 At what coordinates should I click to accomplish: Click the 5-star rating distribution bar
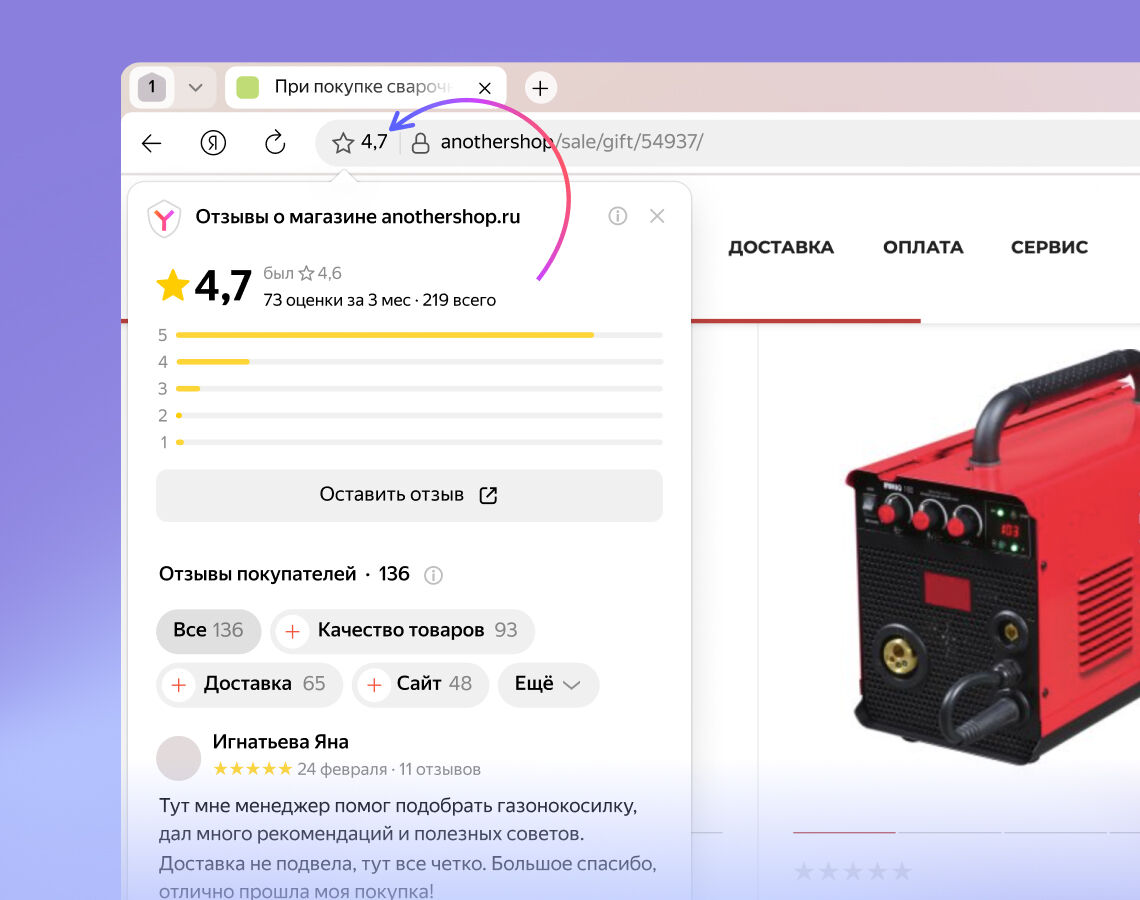[x=419, y=335]
